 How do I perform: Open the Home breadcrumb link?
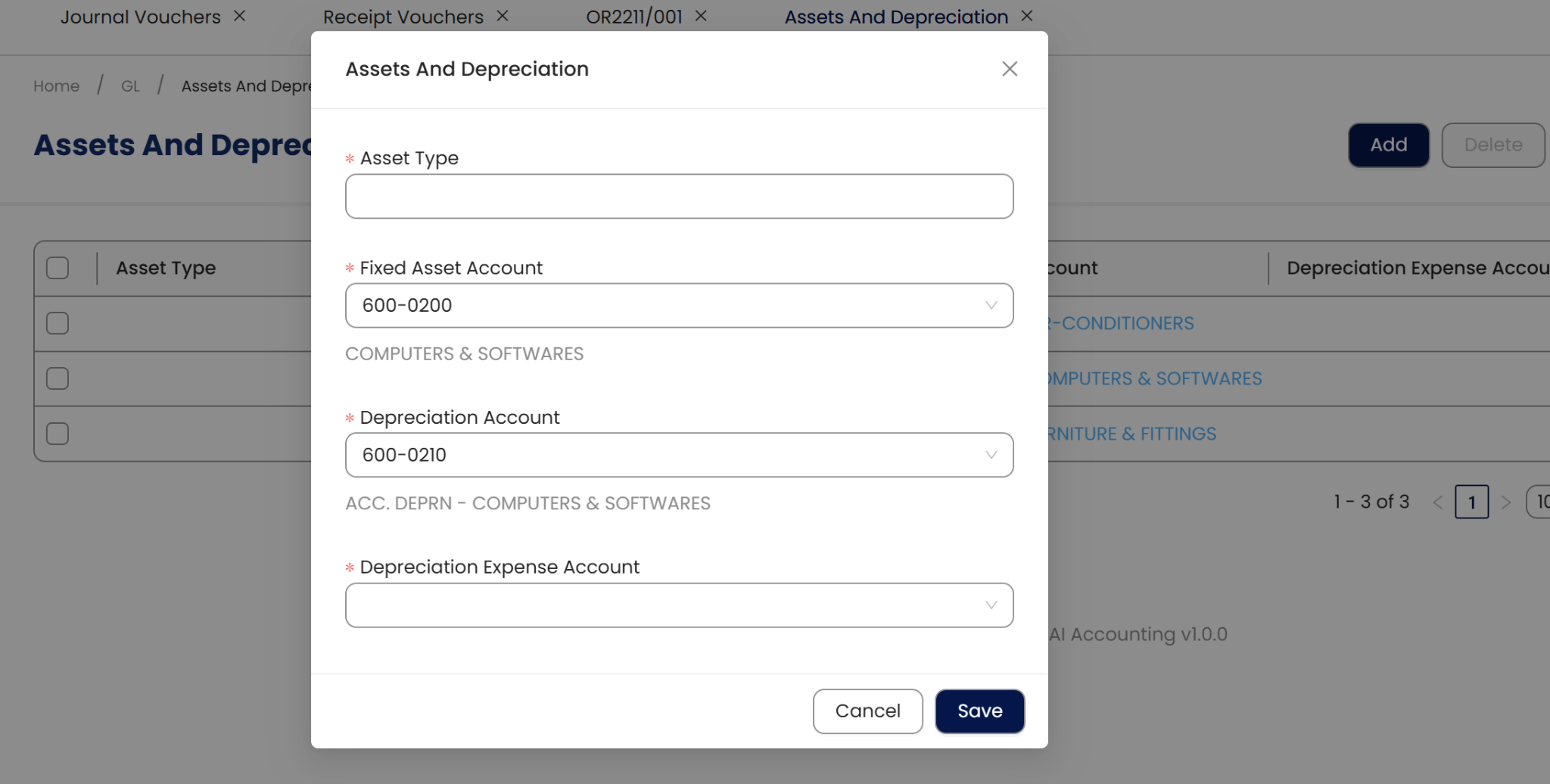pos(56,86)
